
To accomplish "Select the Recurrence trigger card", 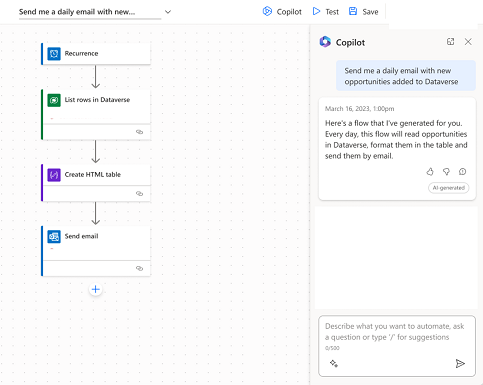I will [96, 53].
